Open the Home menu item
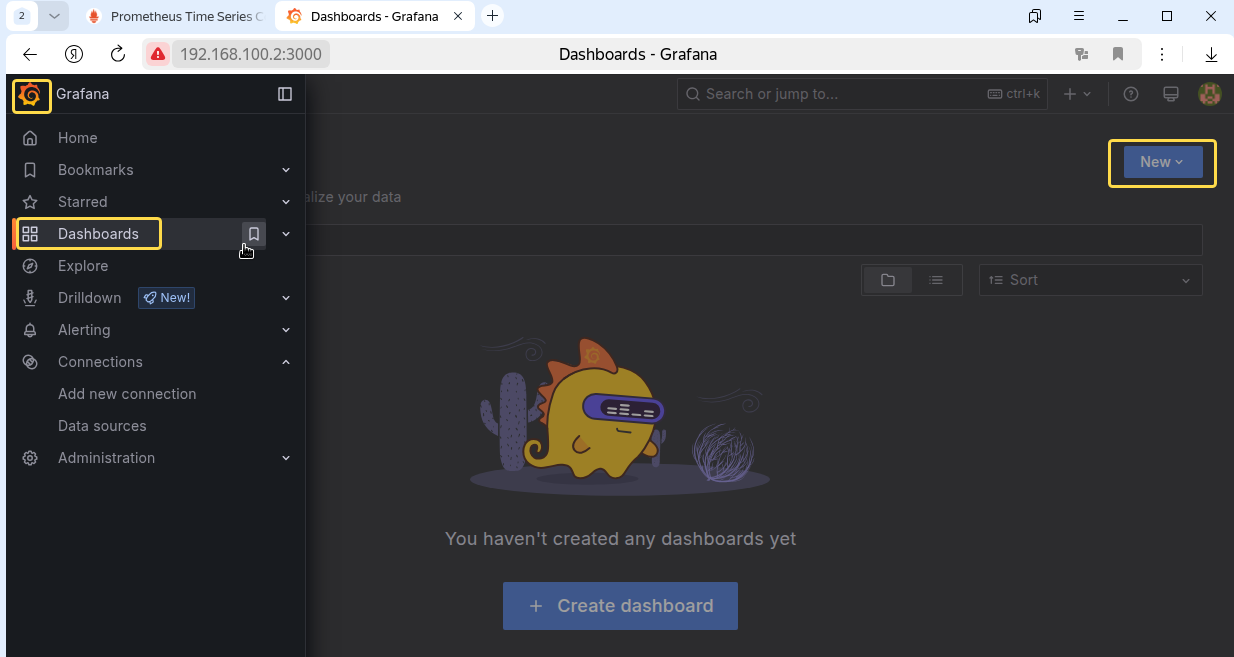 pos(77,138)
